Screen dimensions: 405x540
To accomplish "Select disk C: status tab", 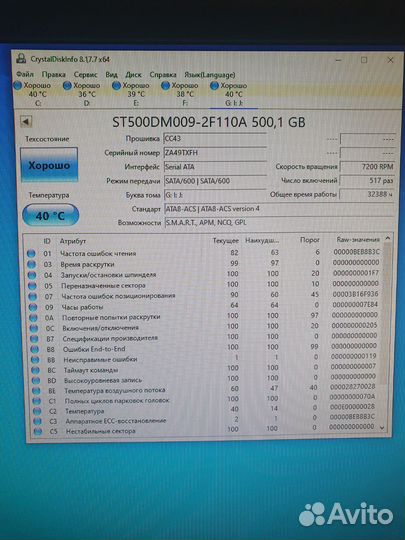I will click(33, 94).
